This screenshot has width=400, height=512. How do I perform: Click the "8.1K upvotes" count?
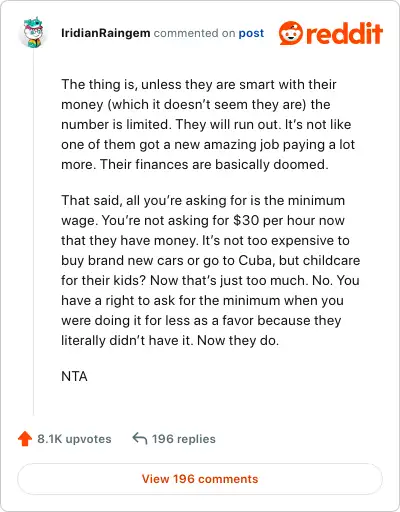pyautogui.click(x=74, y=439)
